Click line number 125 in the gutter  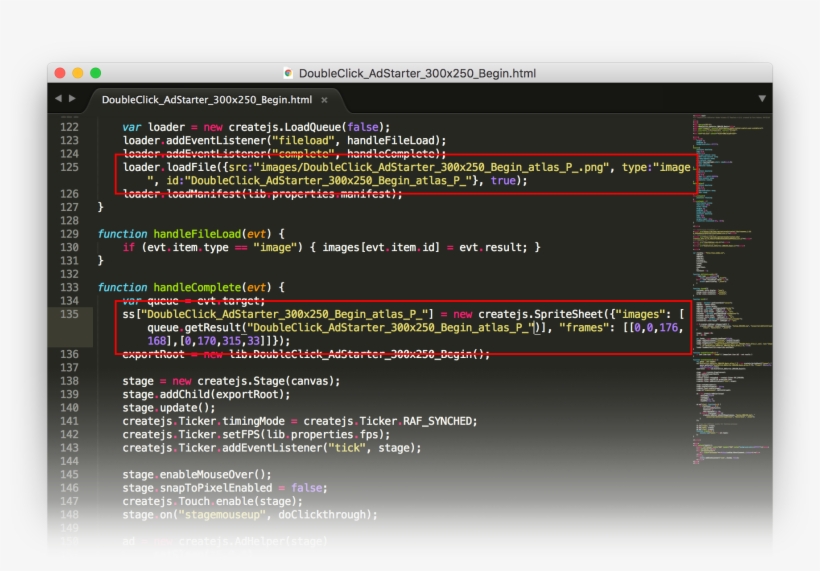(69, 167)
